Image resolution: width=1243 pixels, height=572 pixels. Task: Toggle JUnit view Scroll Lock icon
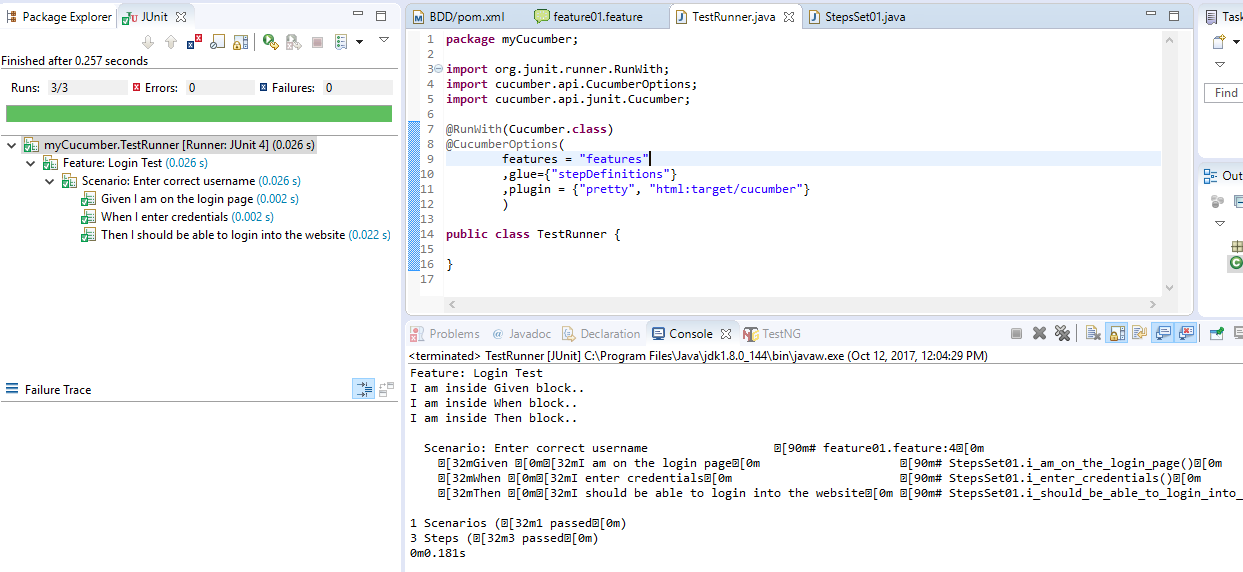[240, 42]
